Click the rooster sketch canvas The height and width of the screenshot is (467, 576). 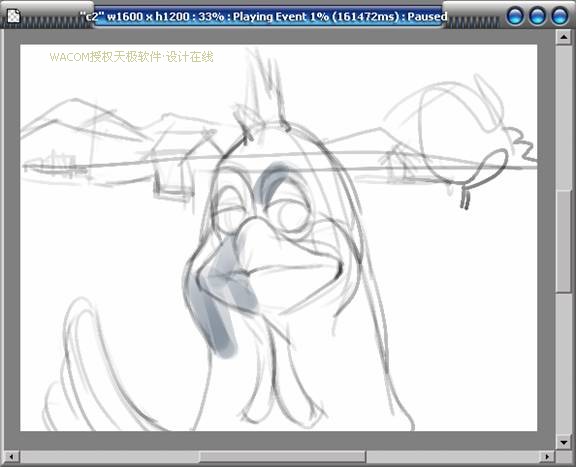coord(278,238)
